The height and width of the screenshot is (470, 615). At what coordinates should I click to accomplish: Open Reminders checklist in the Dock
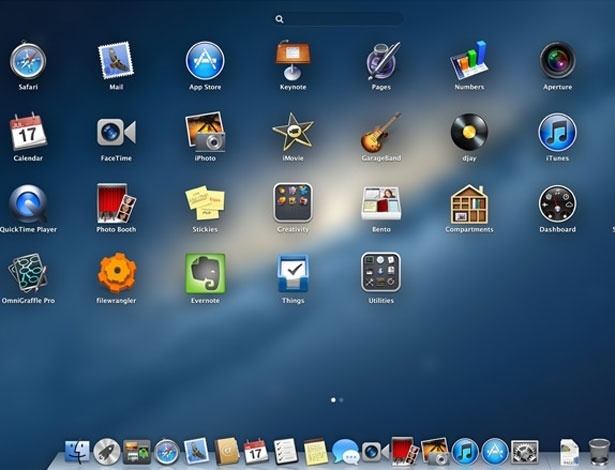coord(286,452)
